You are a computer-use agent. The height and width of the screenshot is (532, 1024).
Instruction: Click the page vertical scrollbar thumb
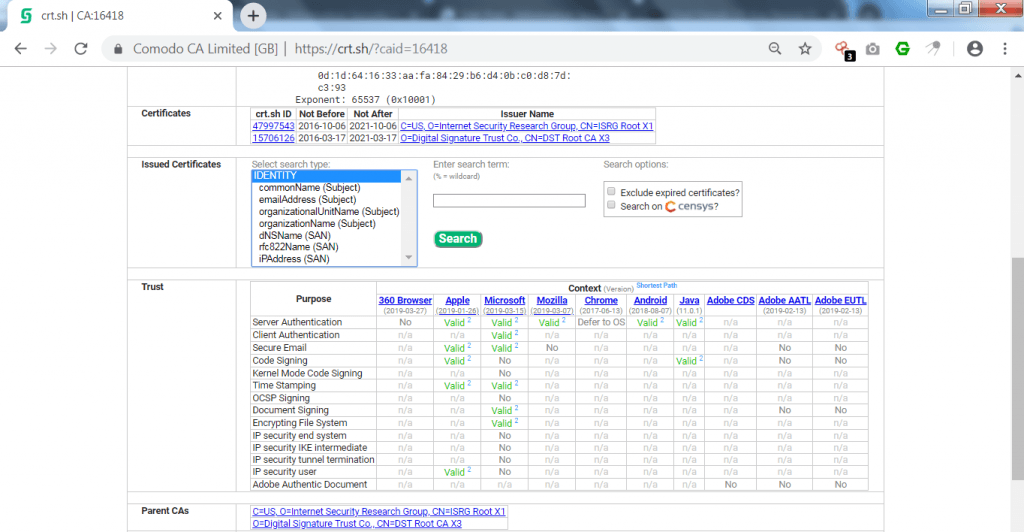point(1017,369)
